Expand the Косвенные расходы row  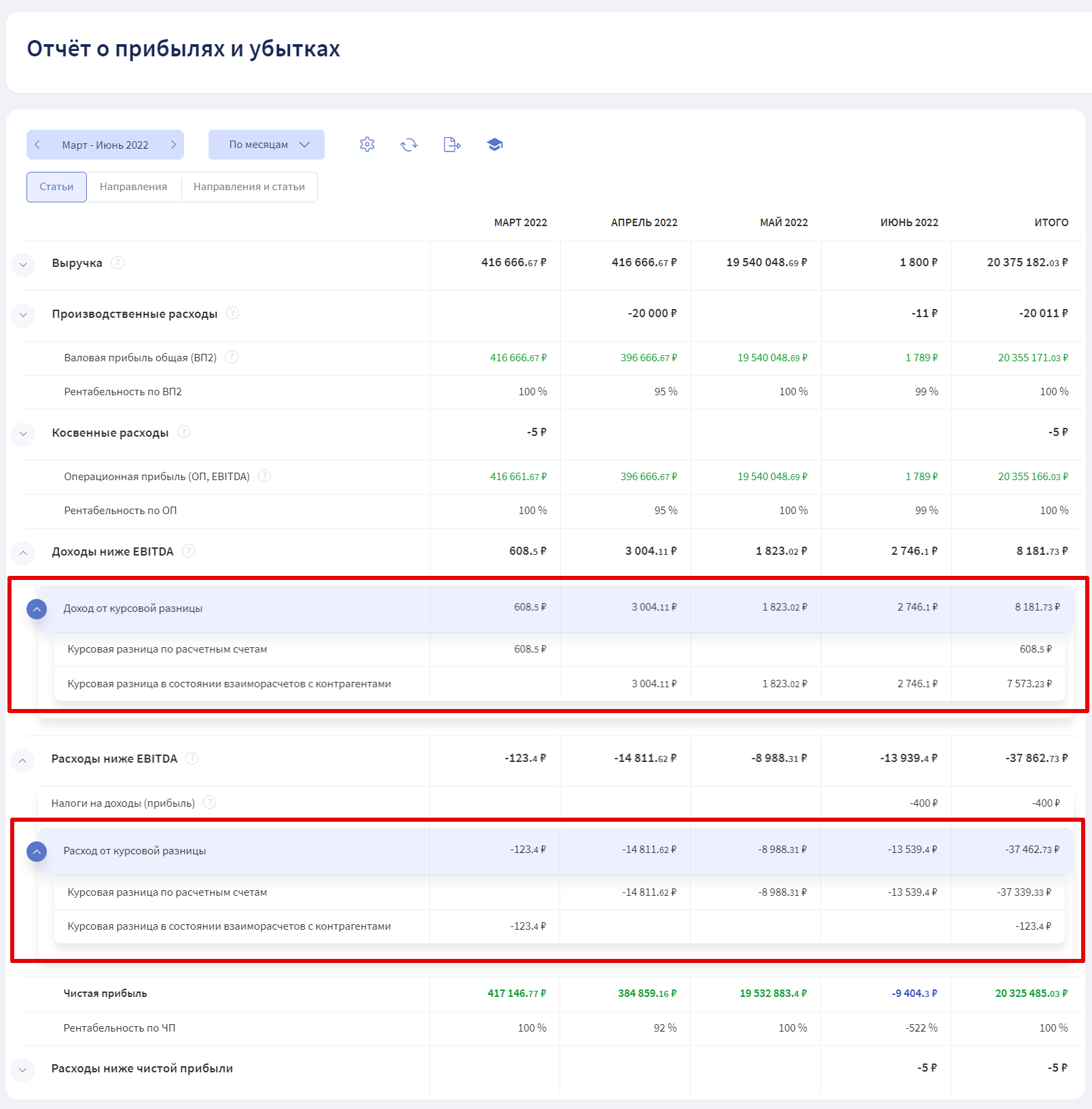coord(23,434)
